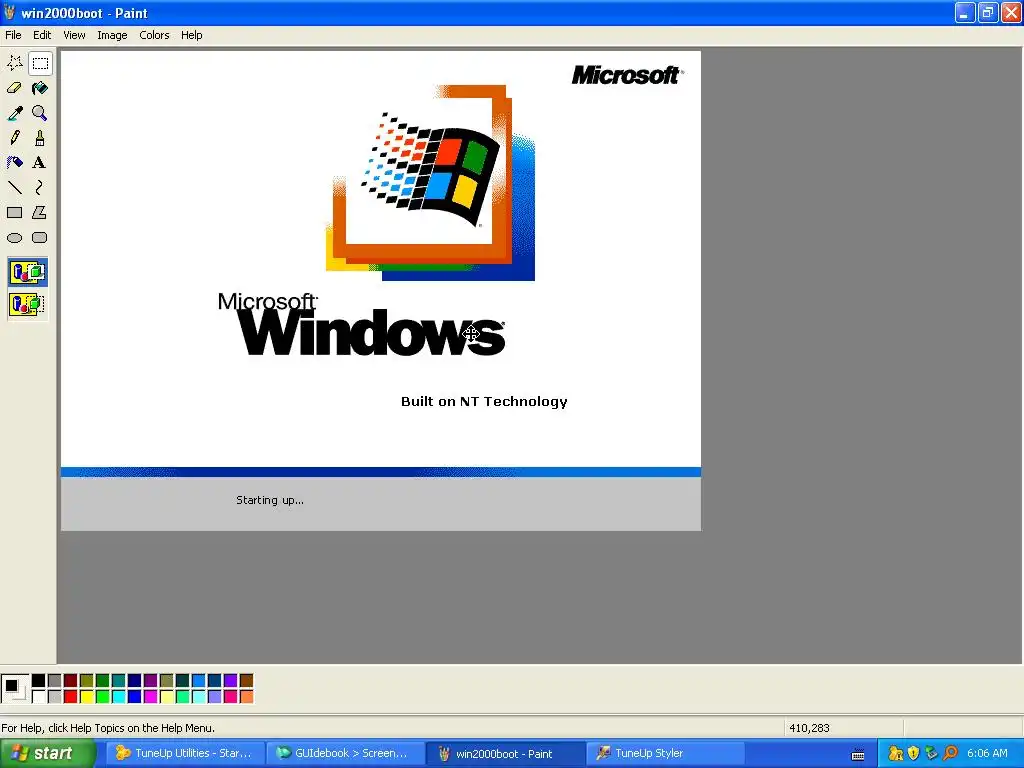Activate the Fill With Color bucket tool

point(40,88)
